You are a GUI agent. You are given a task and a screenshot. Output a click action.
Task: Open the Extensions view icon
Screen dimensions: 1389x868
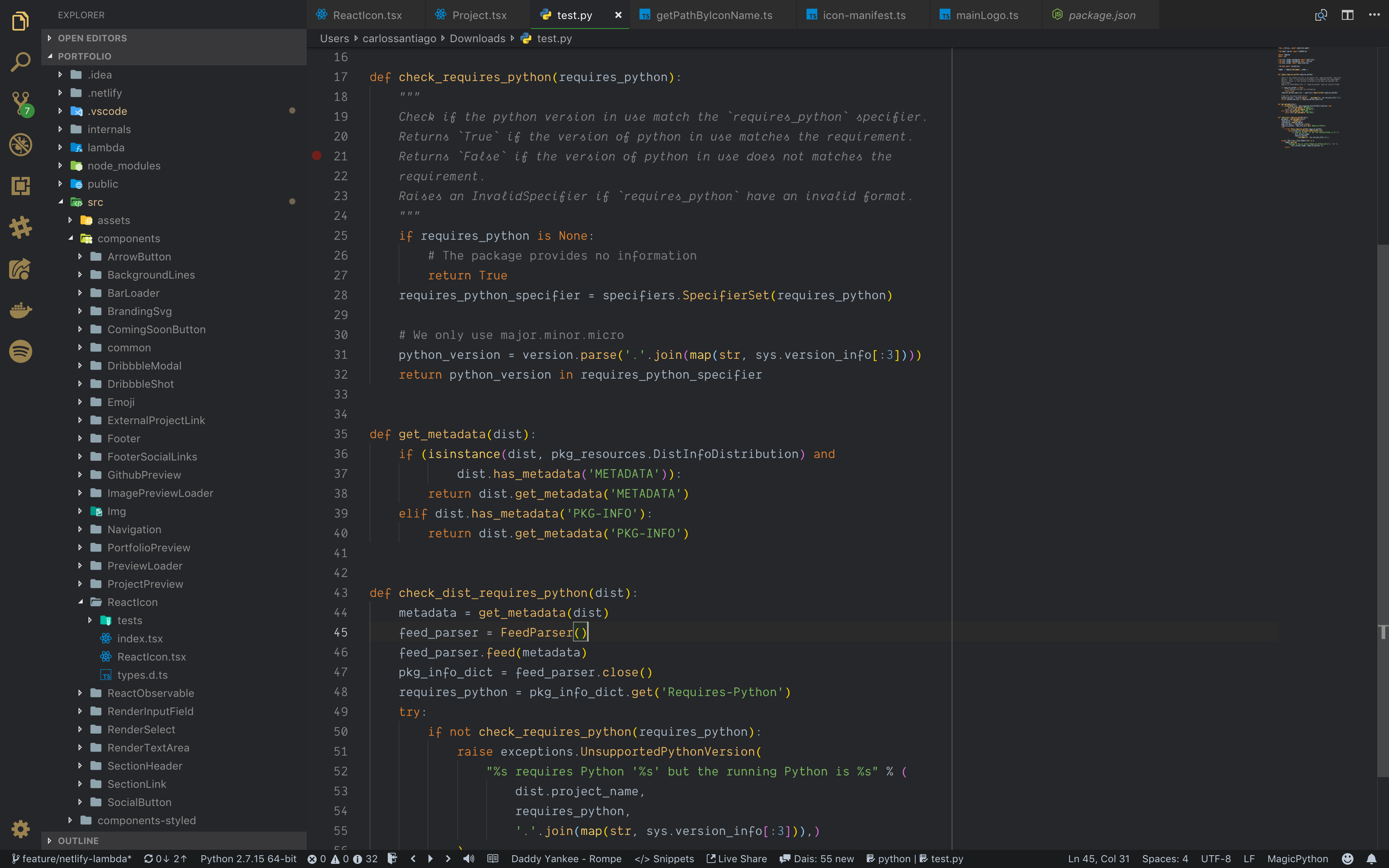(x=21, y=186)
